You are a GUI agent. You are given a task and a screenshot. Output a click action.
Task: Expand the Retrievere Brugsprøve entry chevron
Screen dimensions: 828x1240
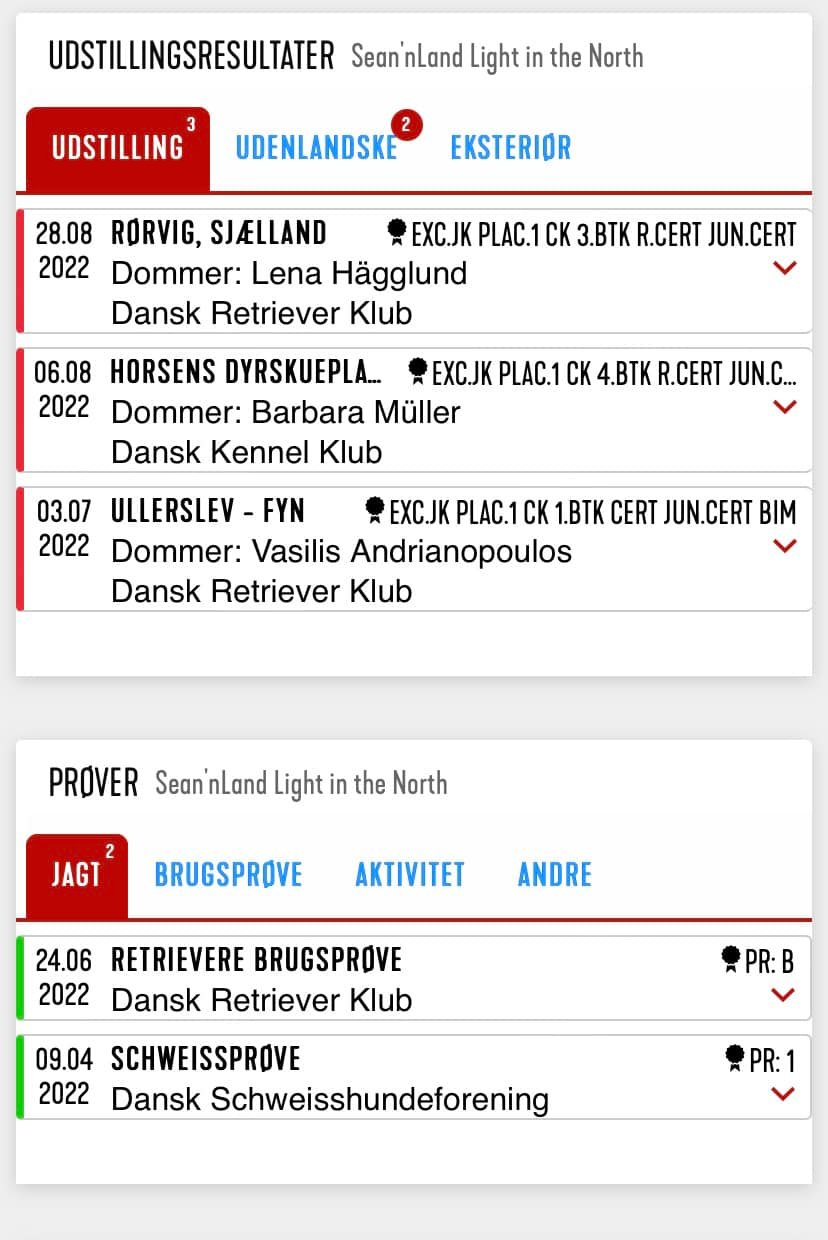pos(783,995)
